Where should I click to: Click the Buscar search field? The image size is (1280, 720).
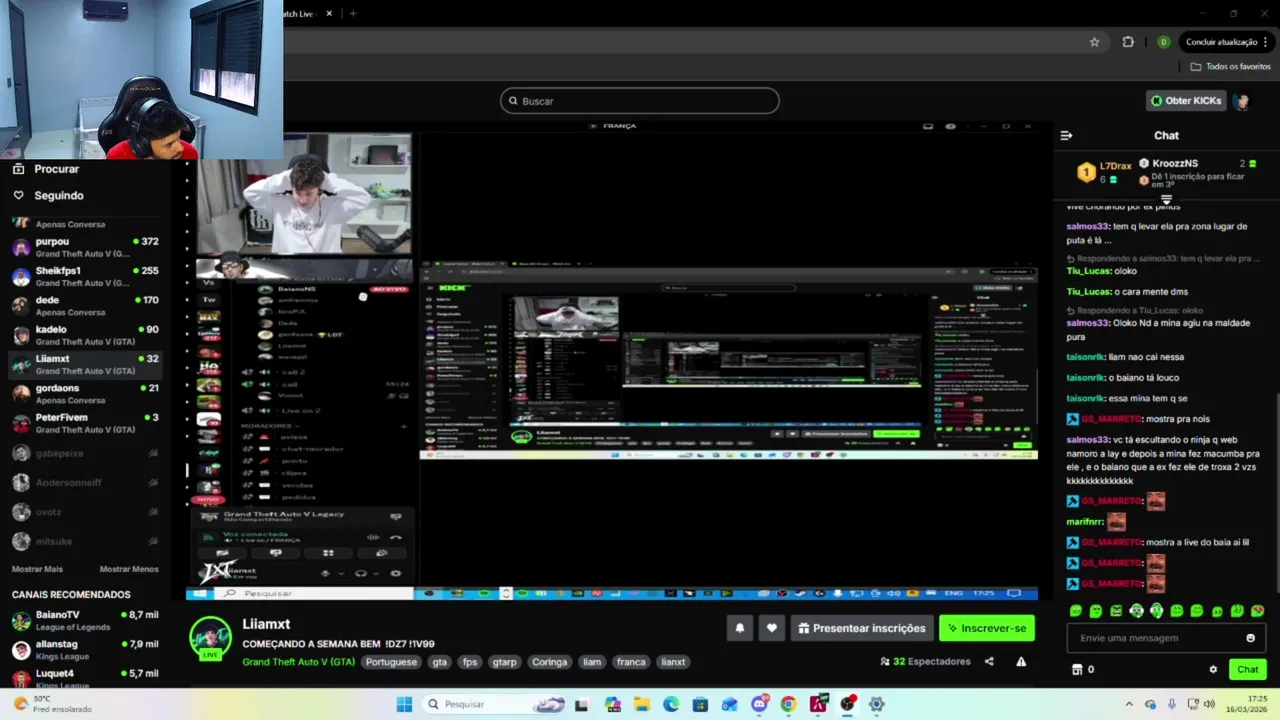pos(640,101)
